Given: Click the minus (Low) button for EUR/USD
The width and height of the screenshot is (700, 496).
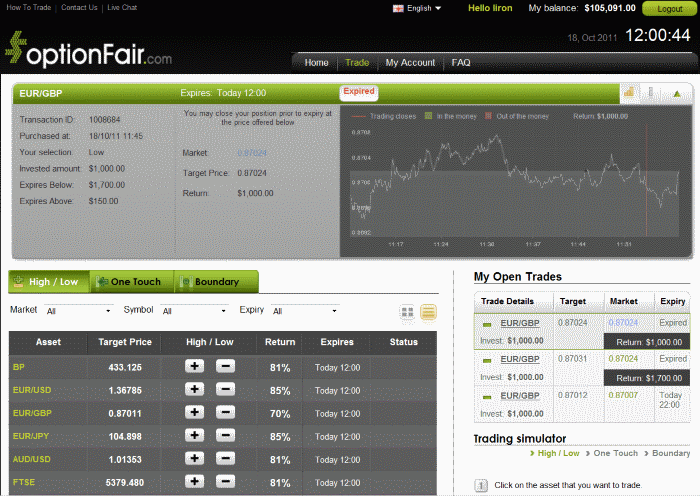Looking at the screenshot, I should tap(225, 390).
